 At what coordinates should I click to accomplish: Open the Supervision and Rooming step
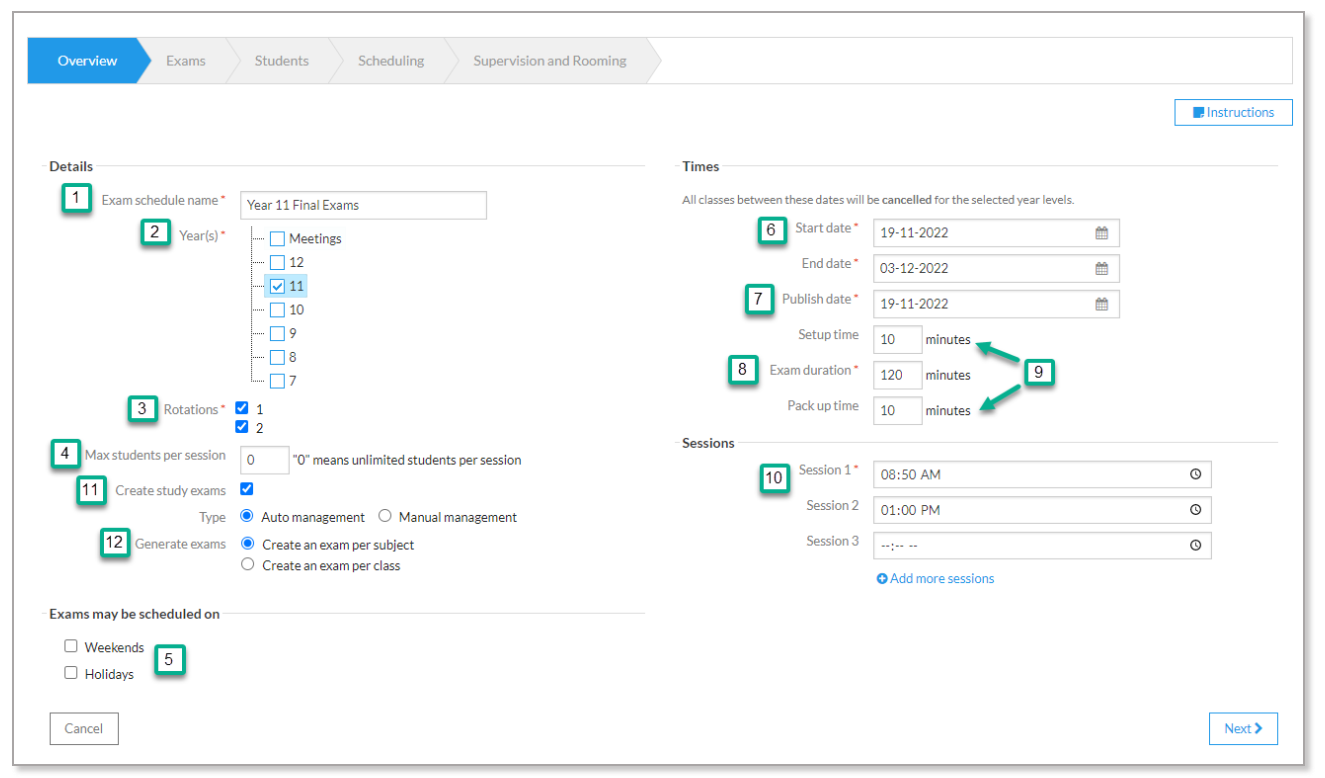point(550,61)
